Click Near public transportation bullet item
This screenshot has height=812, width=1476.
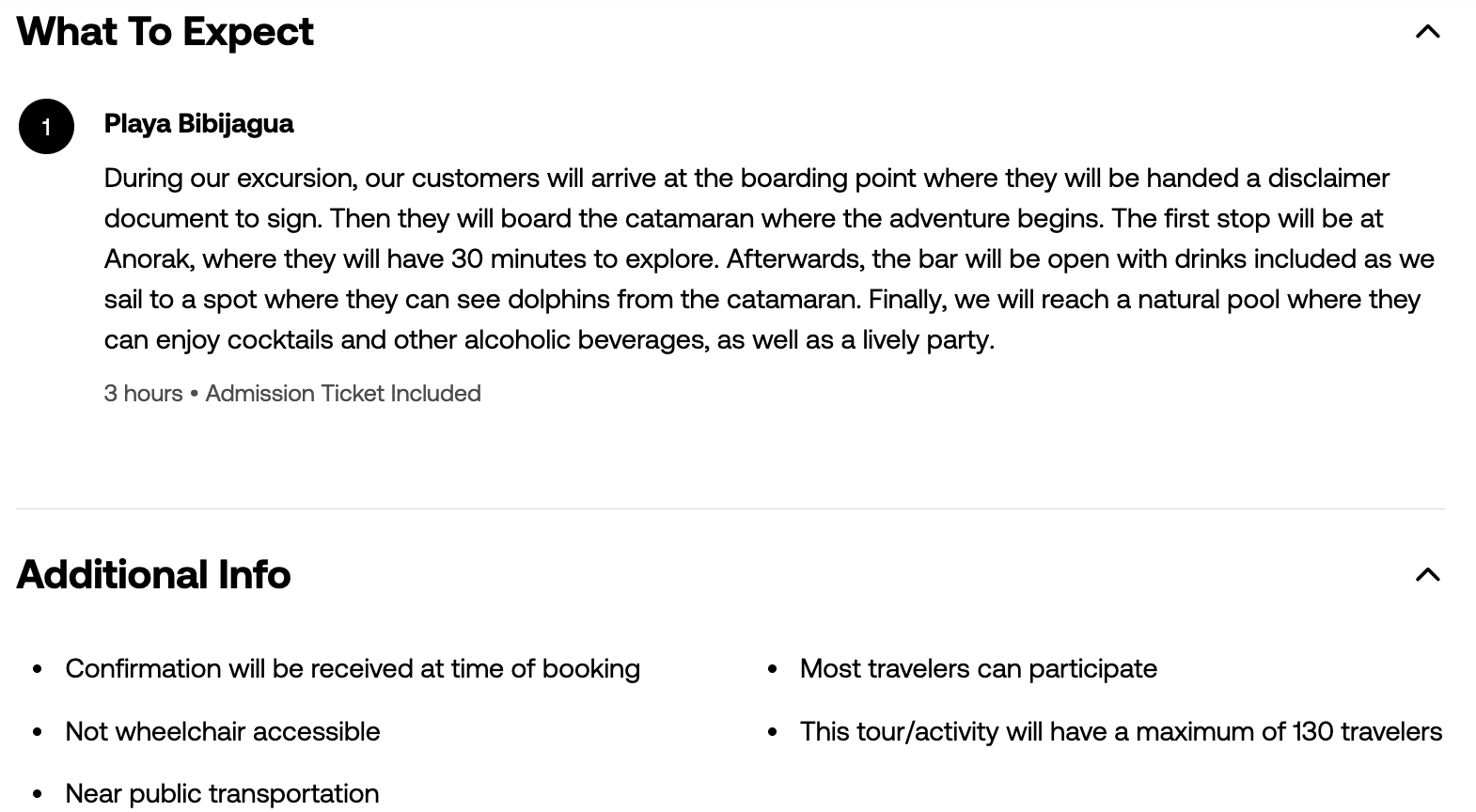point(222,793)
